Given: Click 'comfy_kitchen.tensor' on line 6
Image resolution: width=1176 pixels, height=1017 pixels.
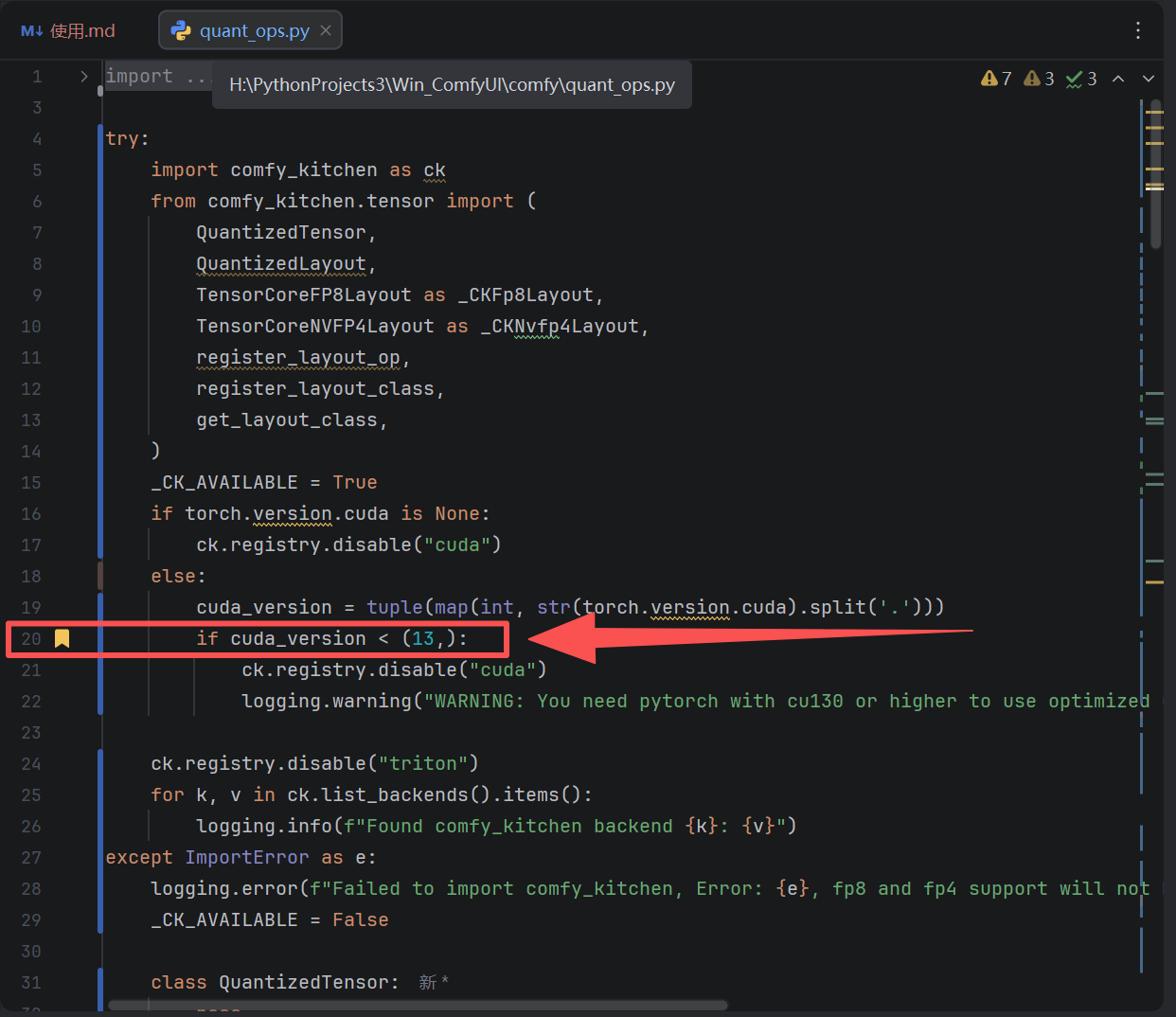Looking at the screenshot, I should [x=321, y=201].
